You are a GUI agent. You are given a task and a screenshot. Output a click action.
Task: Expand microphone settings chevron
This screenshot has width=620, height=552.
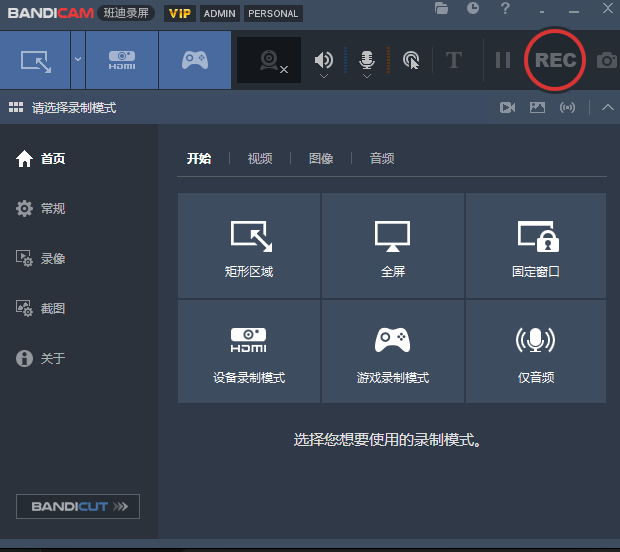point(367,76)
